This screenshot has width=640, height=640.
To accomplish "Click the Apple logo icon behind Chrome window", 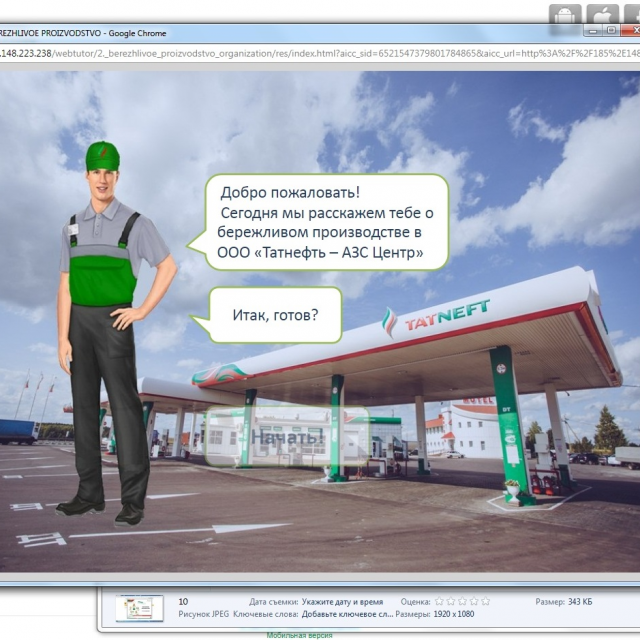I will [602, 16].
